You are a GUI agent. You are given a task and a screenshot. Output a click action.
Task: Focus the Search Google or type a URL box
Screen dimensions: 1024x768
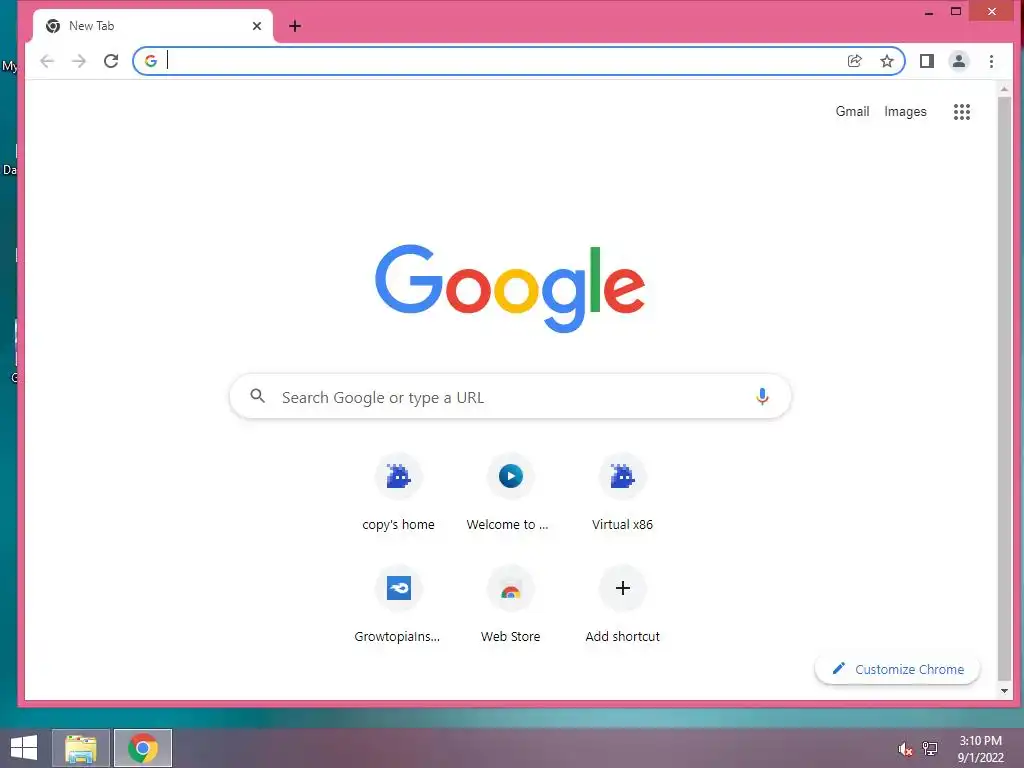click(510, 396)
